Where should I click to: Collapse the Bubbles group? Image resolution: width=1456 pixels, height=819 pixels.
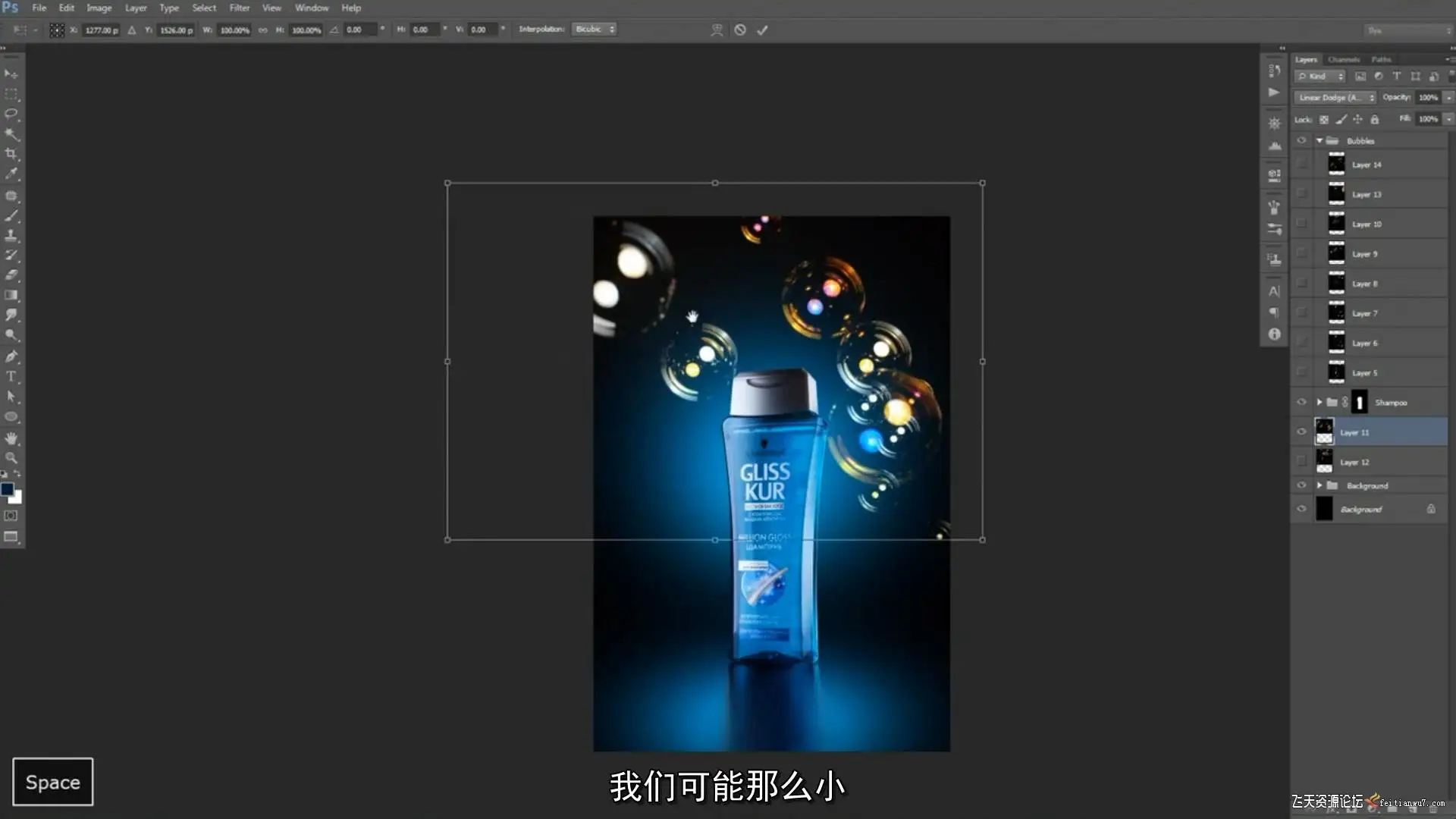tap(1319, 140)
